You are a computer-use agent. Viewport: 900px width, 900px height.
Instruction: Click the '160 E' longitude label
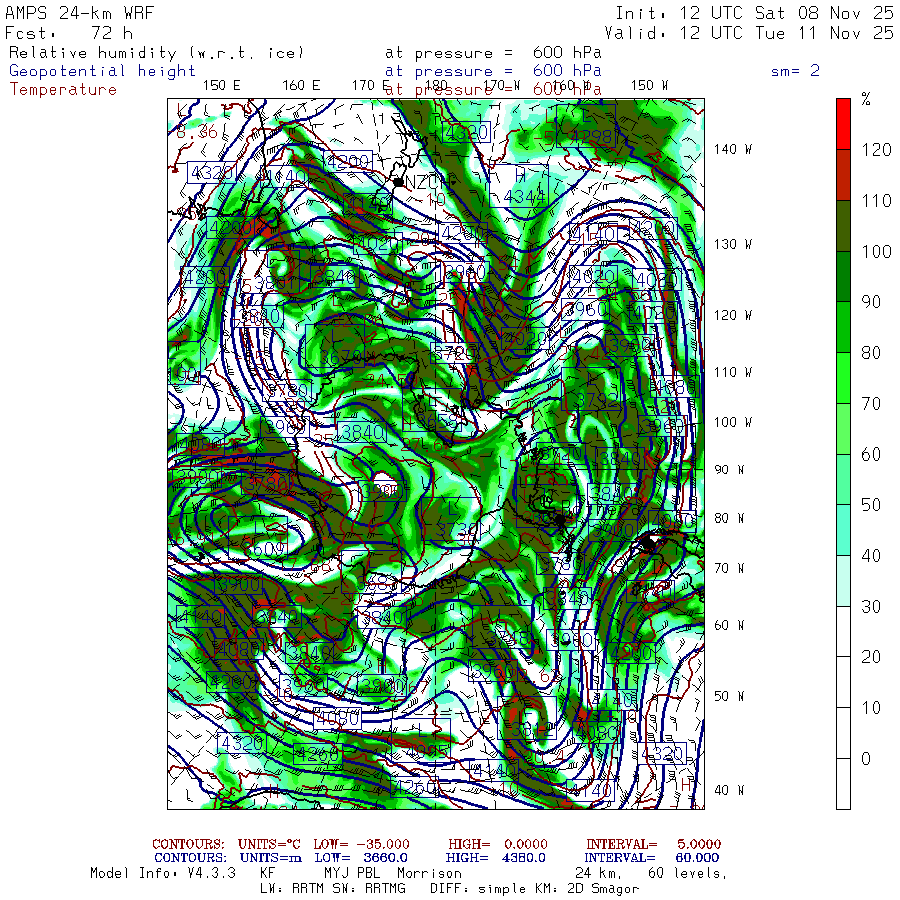click(301, 85)
